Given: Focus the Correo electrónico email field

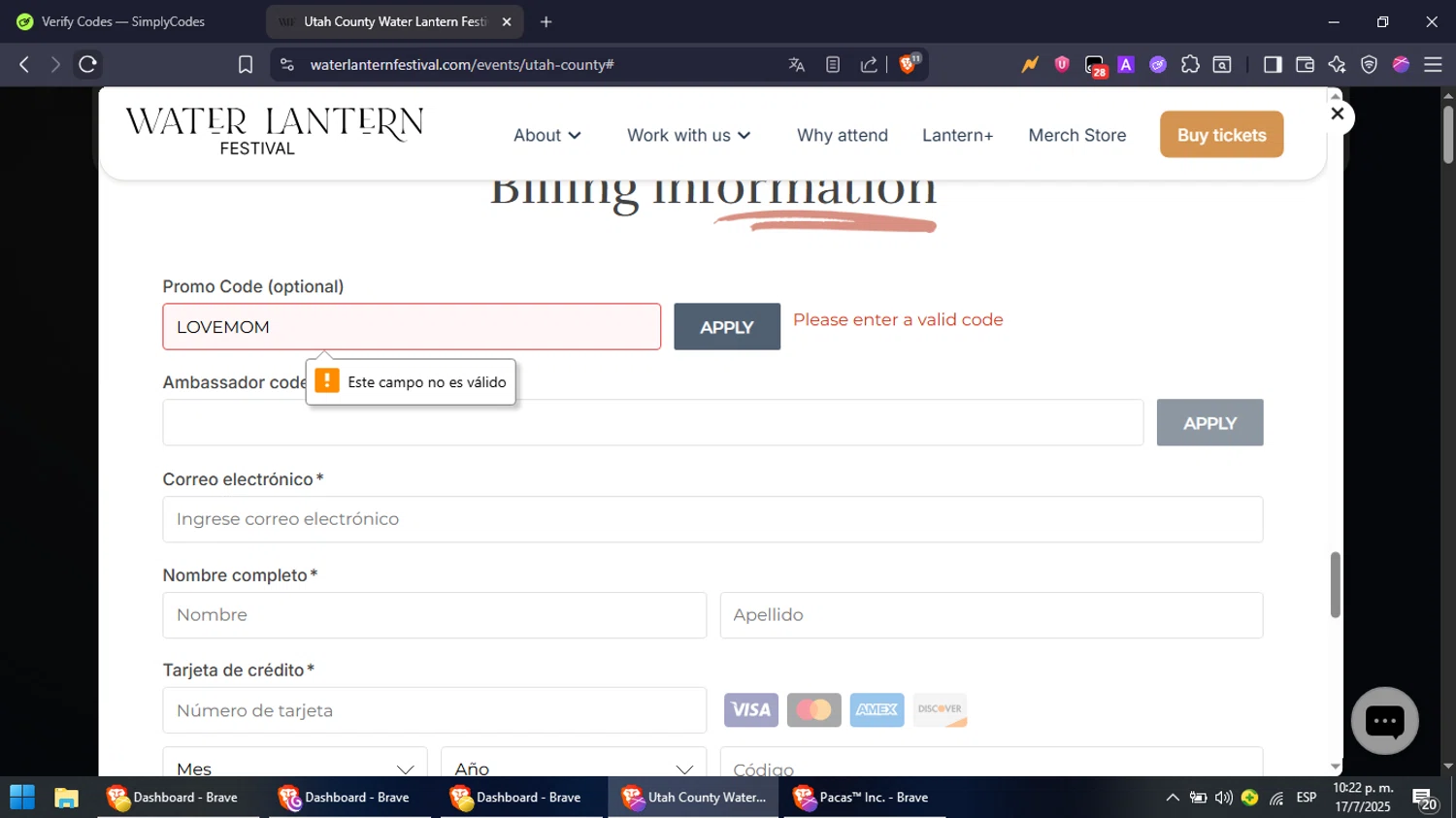Looking at the screenshot, I should pos(712,519).
